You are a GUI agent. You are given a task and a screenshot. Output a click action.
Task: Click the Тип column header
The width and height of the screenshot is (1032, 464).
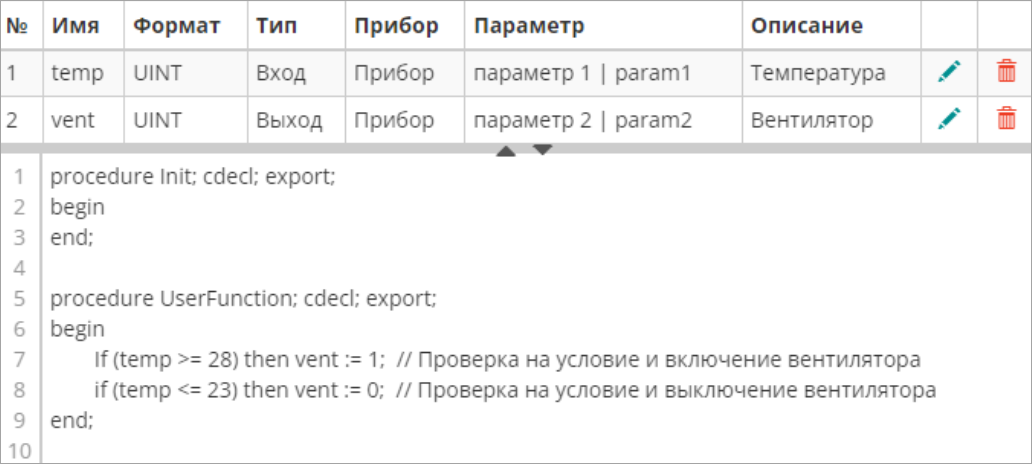(277, 26)
